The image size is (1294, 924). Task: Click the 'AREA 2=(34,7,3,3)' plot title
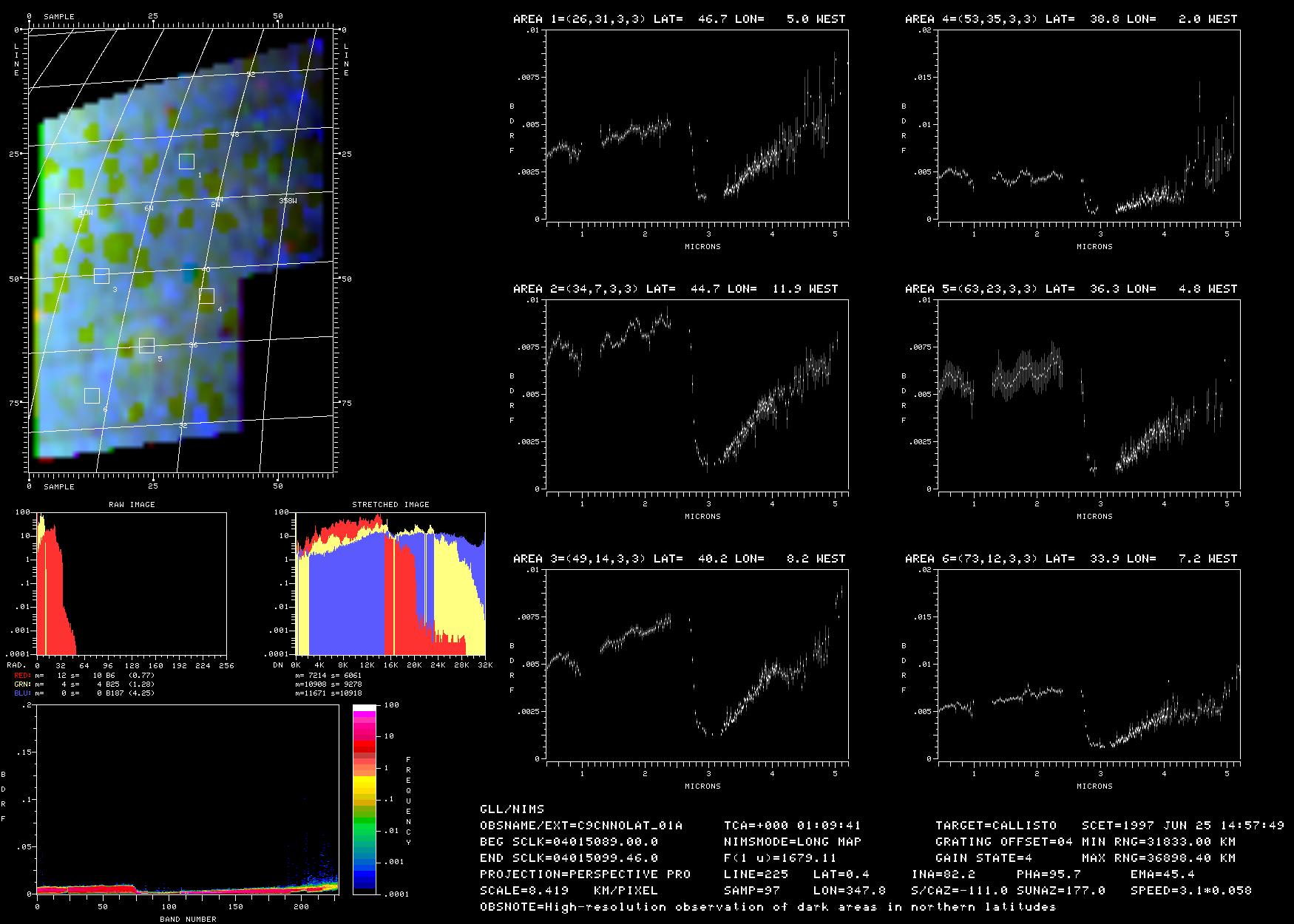[x=576, y=289]
